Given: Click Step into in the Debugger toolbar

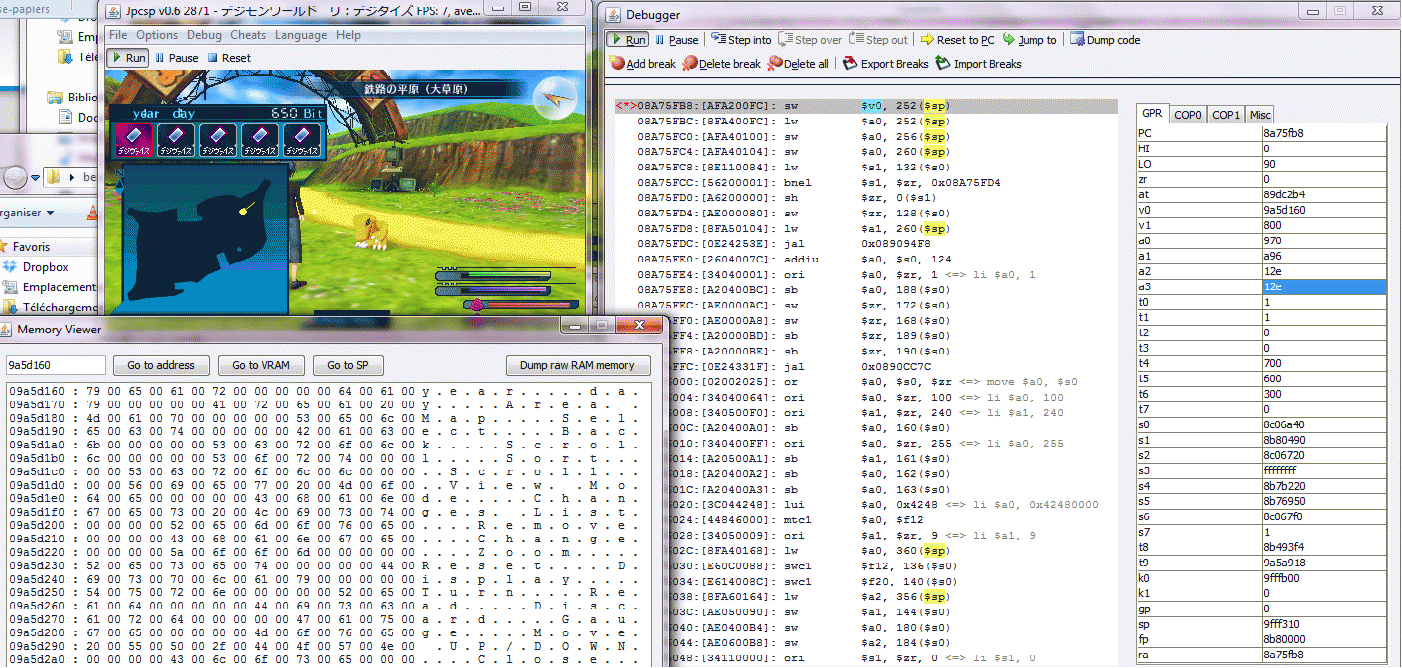Looking at the screenshot, I should pos(741,40).
